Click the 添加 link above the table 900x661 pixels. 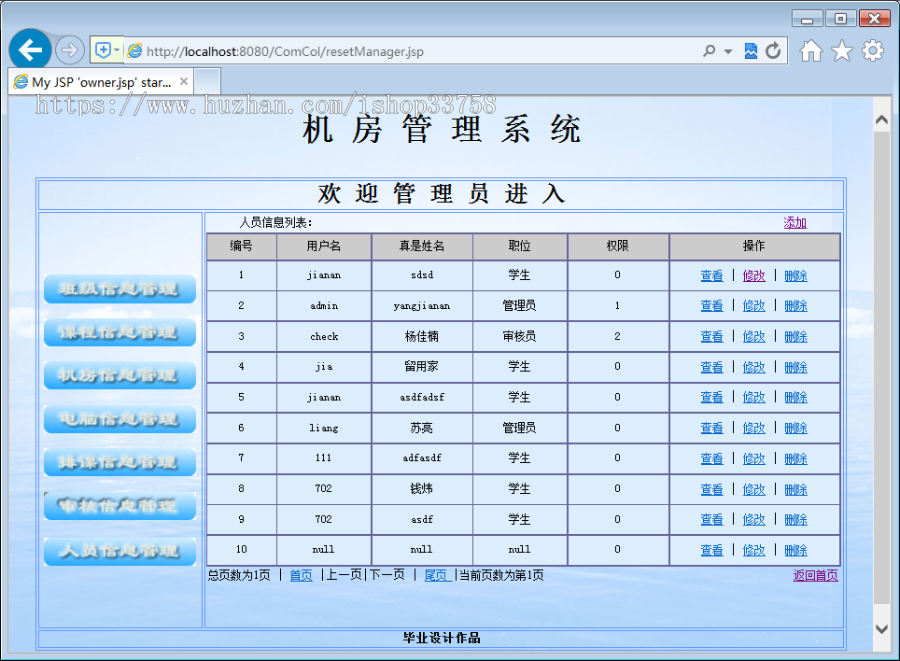pos(794,222)
